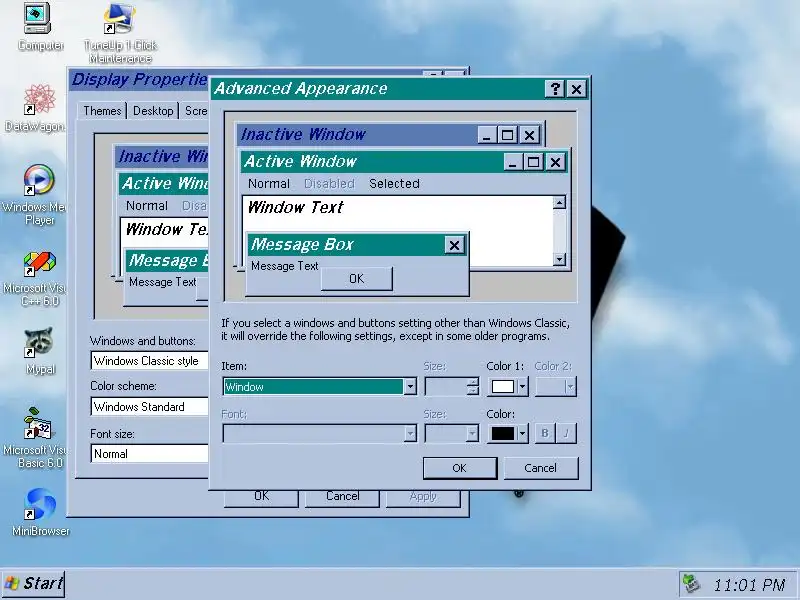
Task: Click Message Box preview close button
Action: (454, 245)
